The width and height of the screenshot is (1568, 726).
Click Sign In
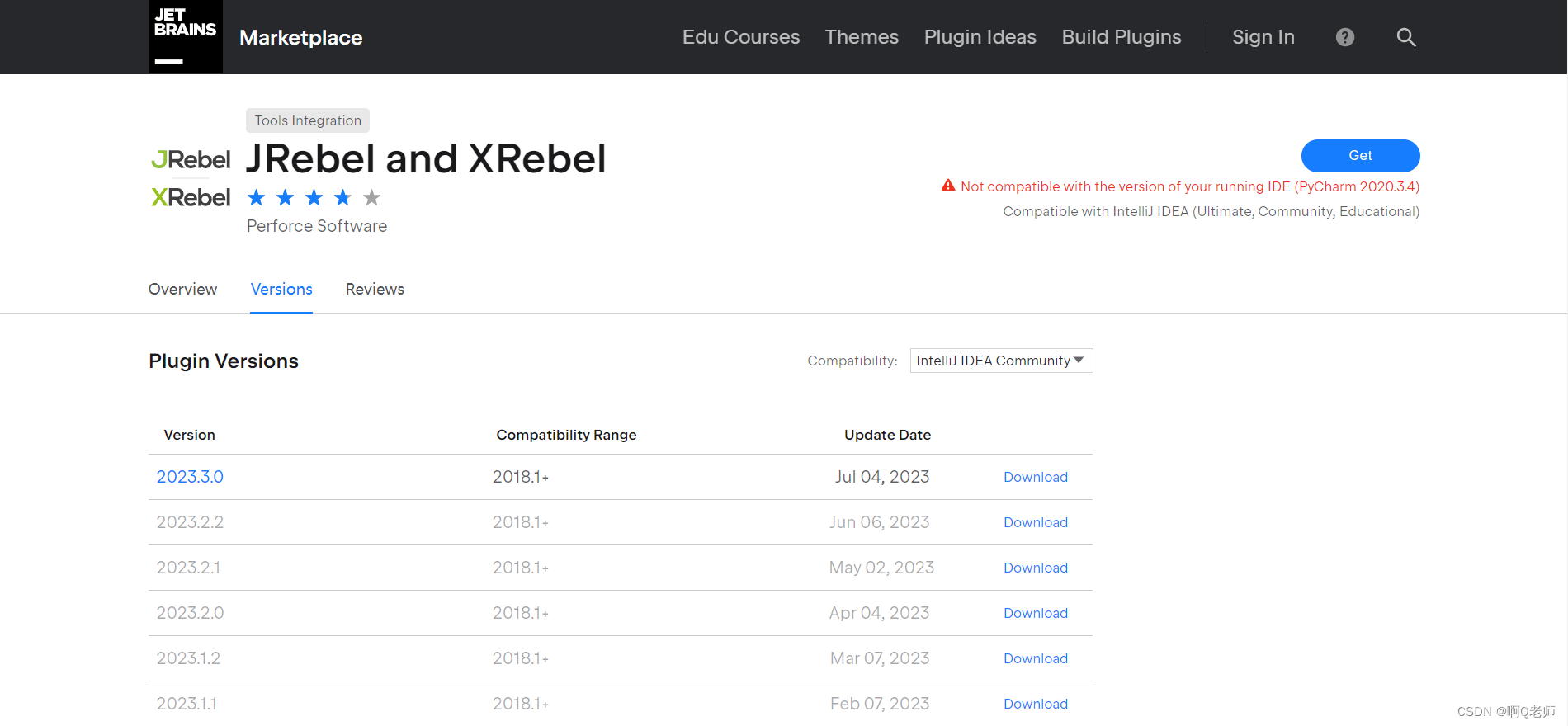[1263, 37]
